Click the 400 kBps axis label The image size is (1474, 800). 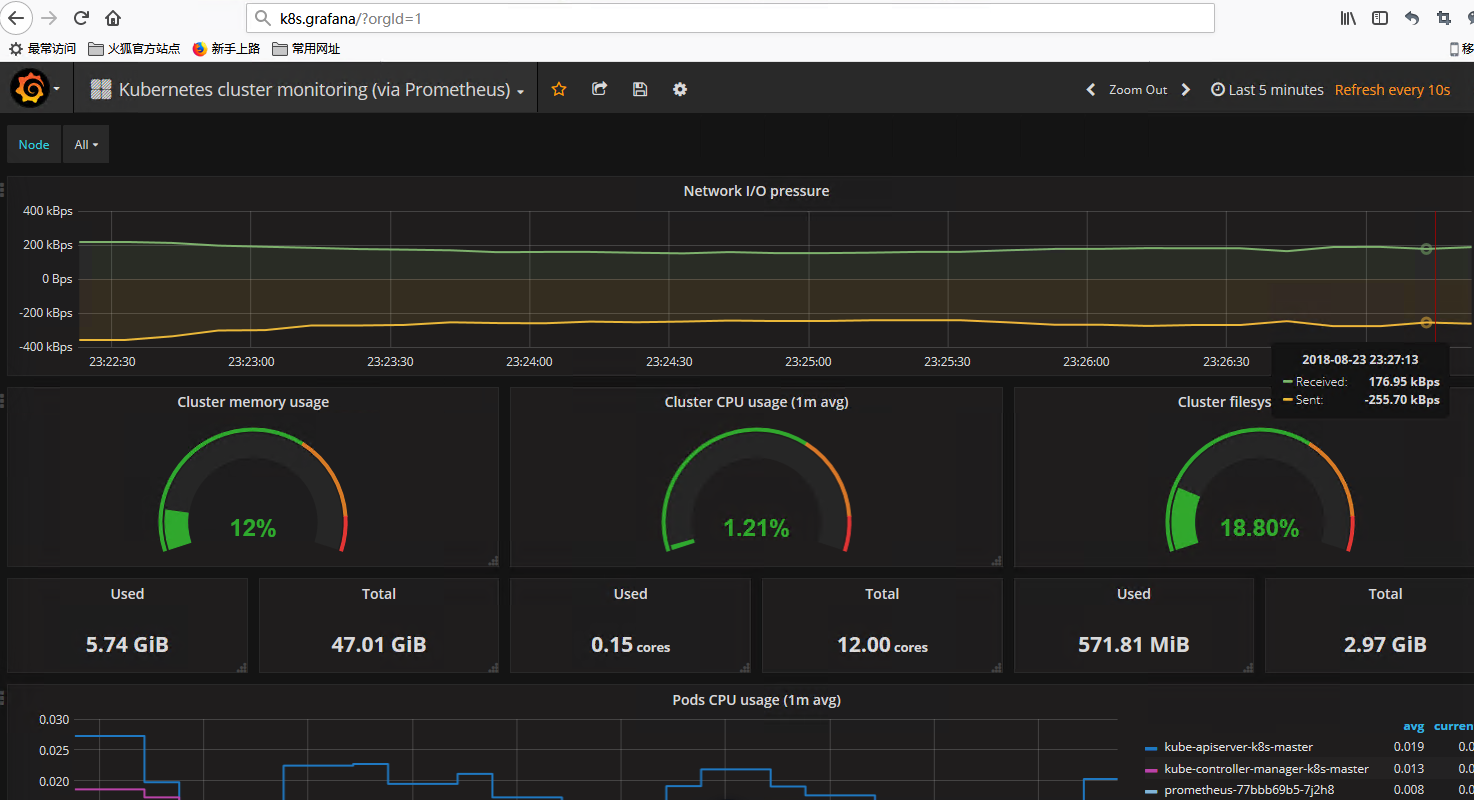tap(48, 212)
